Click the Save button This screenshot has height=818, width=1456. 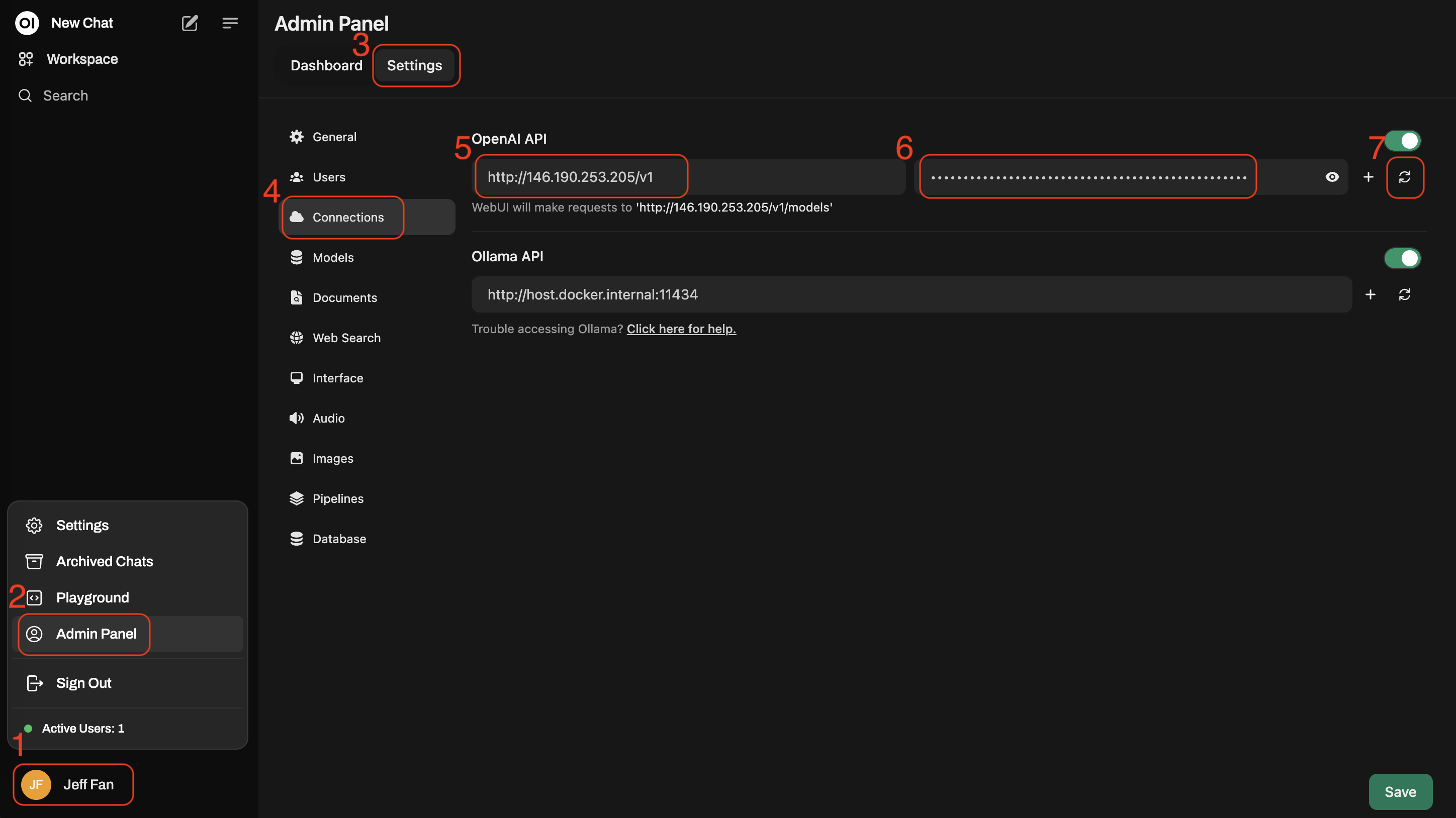pos(1400,791)
